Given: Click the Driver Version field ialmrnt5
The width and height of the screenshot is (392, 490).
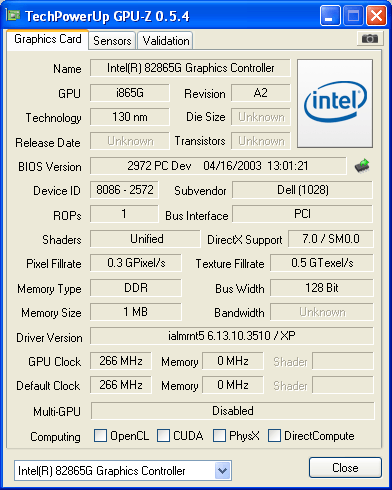Looking at the screenshot, I should 232,336.
